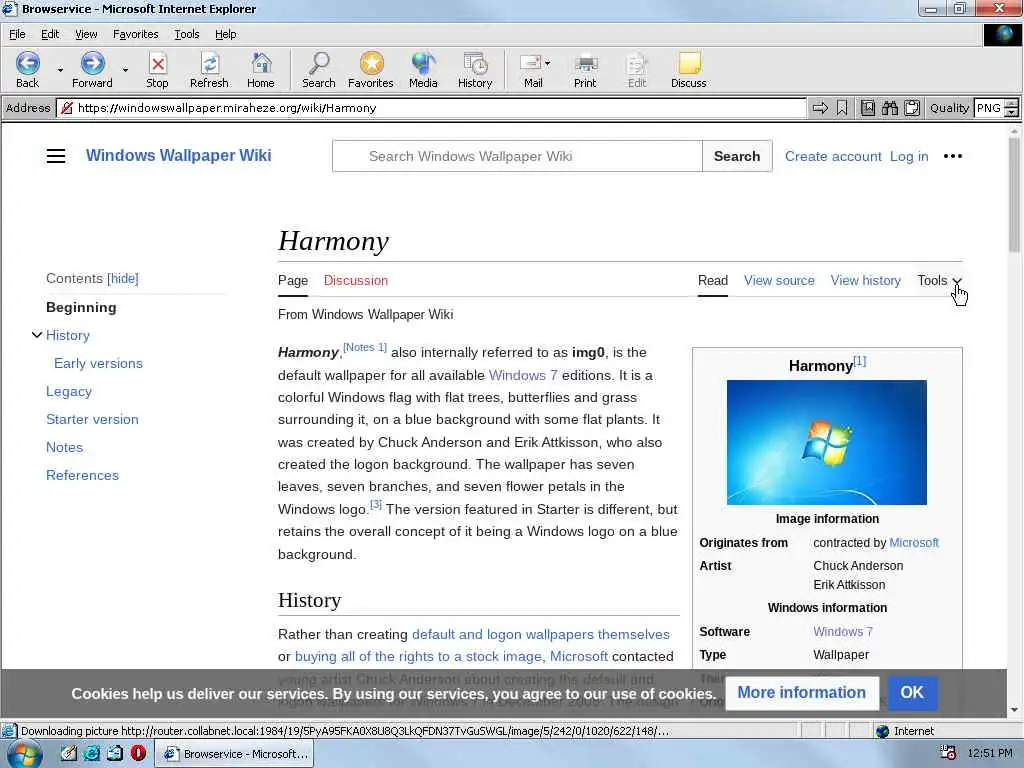This screenshot has width=1024, height=768.
Task: Open the Forward button history dropdown arrow
Action: [x=125, y=70]
